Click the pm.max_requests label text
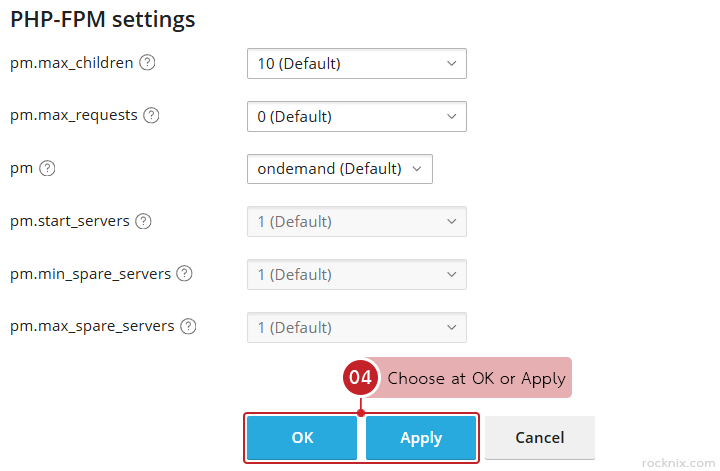The image size is (720, 471). tap(74, 116)
